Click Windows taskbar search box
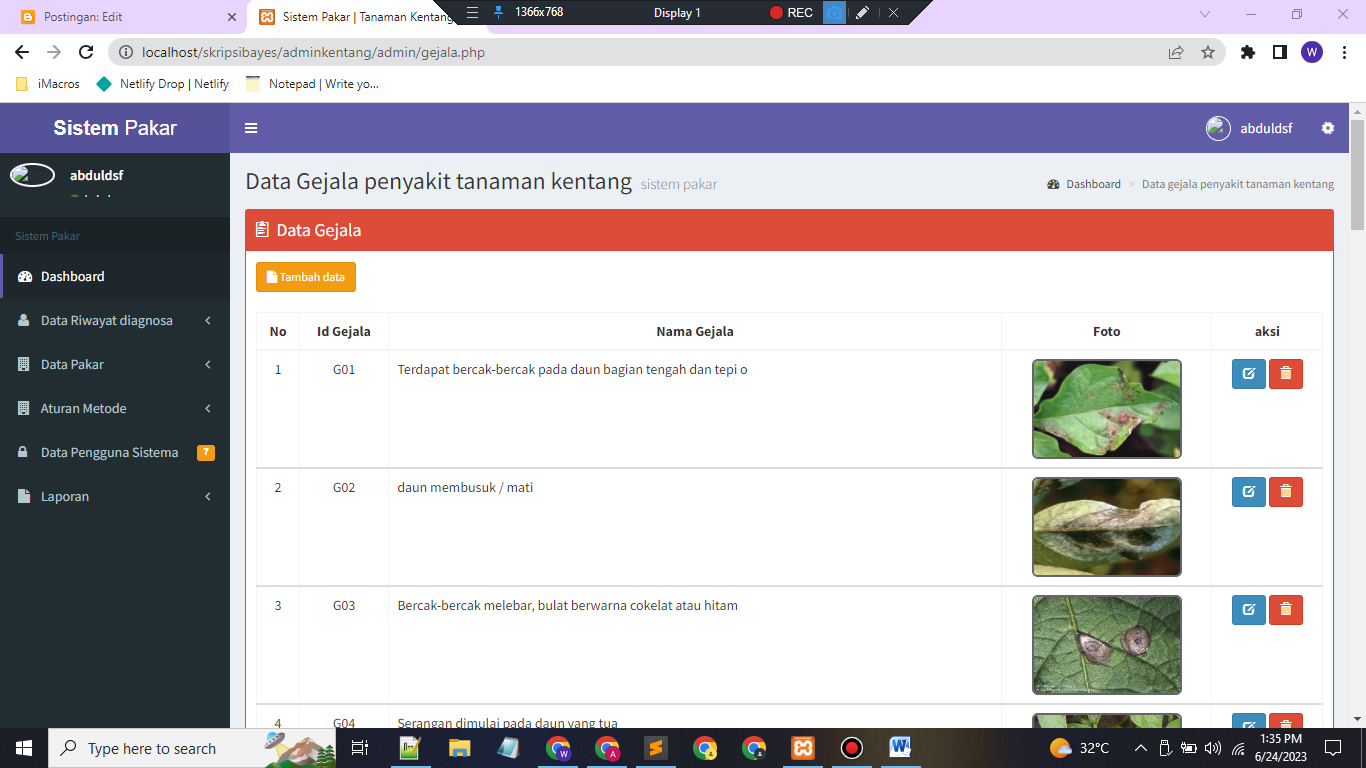The width and height of the screenshot is (1366, 768). tap(194, 748)
